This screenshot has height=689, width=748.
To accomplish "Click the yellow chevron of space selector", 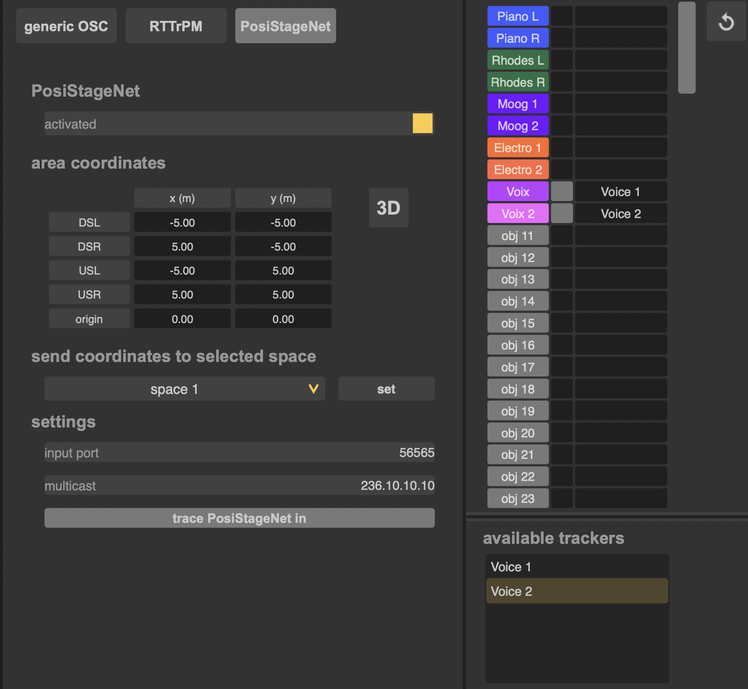I will click(x=313, y=389).
